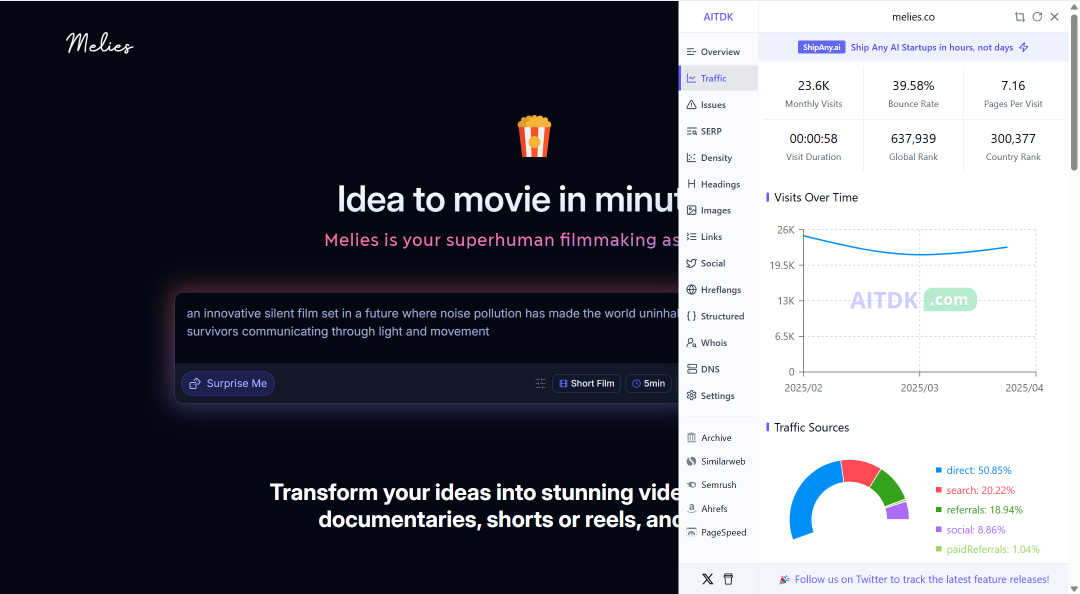Screen dimensions: 1080x594
Task: Click the Traffic Sources heading
Action: point(811,427)
